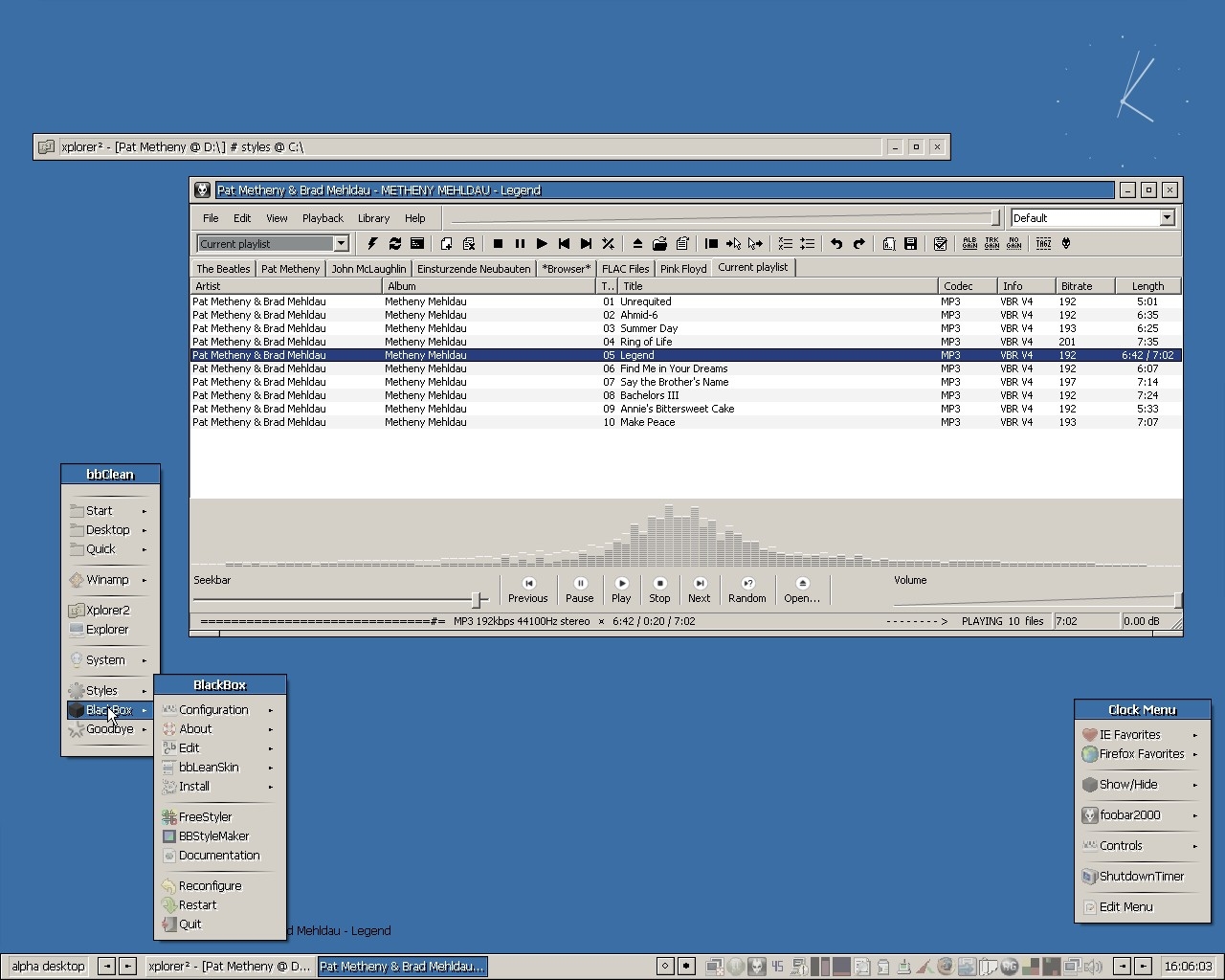Image resolution: width=1225 pixels, height=980 pixels.
Task: Click the remove playlist icon in toolbar
Action: tap(469, 244)
